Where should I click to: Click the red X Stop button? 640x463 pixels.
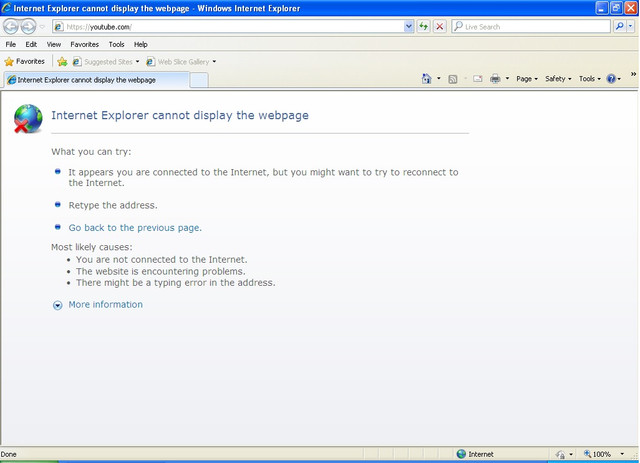tap(440, 27)
